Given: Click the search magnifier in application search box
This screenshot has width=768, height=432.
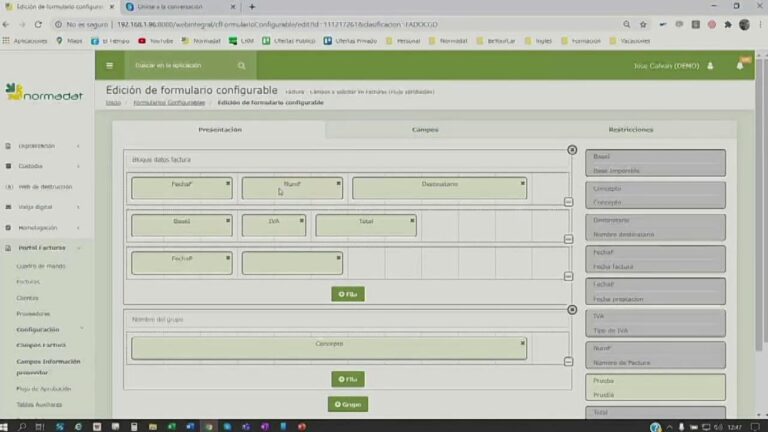Looking at the screenshot, I should pyautogui.click(x=241, y=66).
